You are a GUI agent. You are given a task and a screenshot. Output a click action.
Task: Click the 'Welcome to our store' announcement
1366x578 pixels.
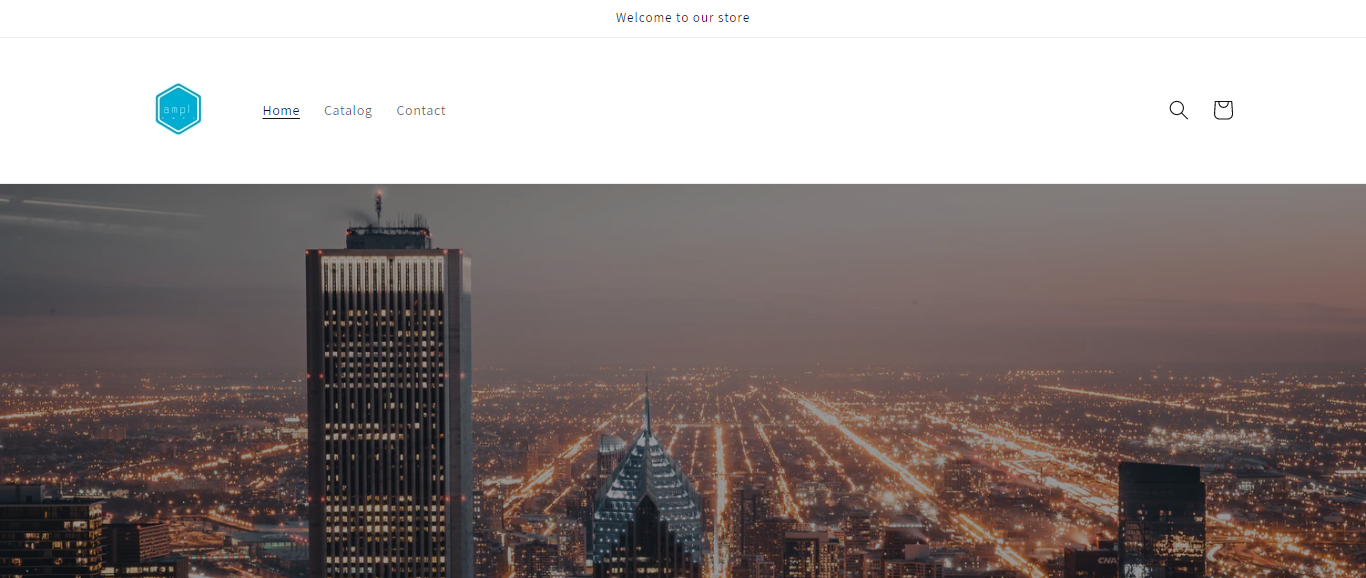coord(683,18)
